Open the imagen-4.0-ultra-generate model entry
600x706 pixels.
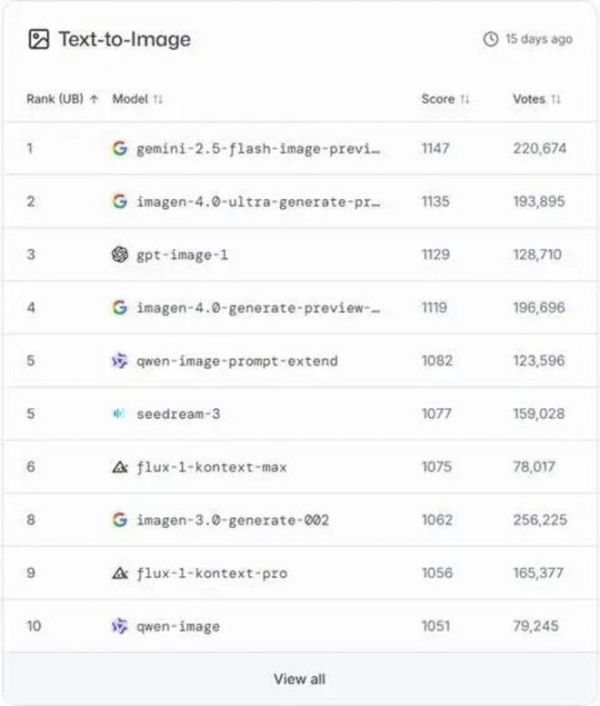[259, 202]
